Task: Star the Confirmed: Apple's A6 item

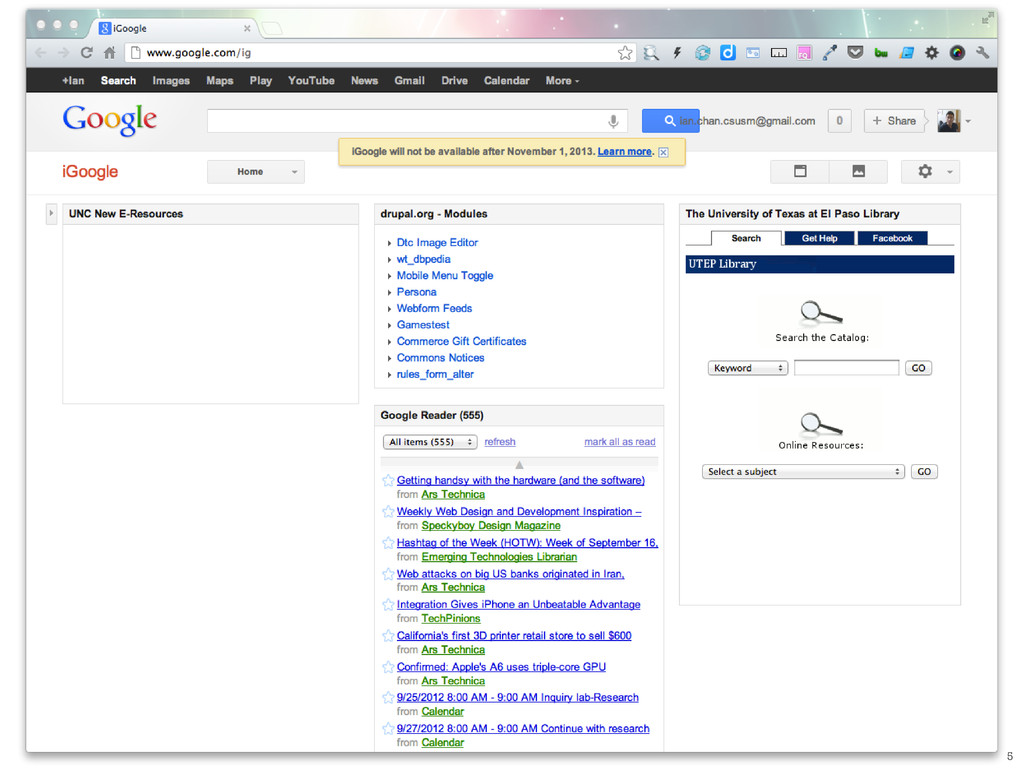Action: 388,667
